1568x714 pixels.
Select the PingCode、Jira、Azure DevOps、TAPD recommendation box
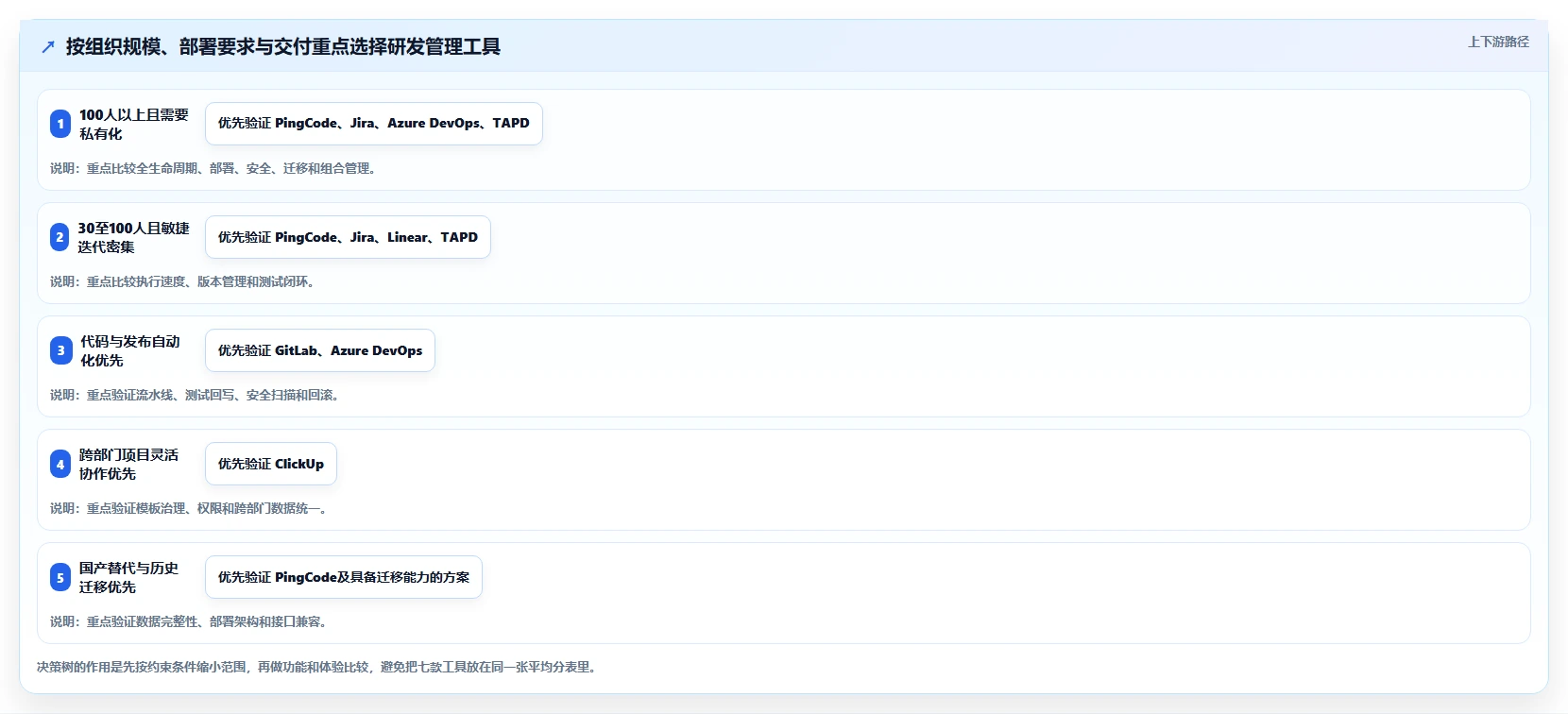click(x=374, y=124)
